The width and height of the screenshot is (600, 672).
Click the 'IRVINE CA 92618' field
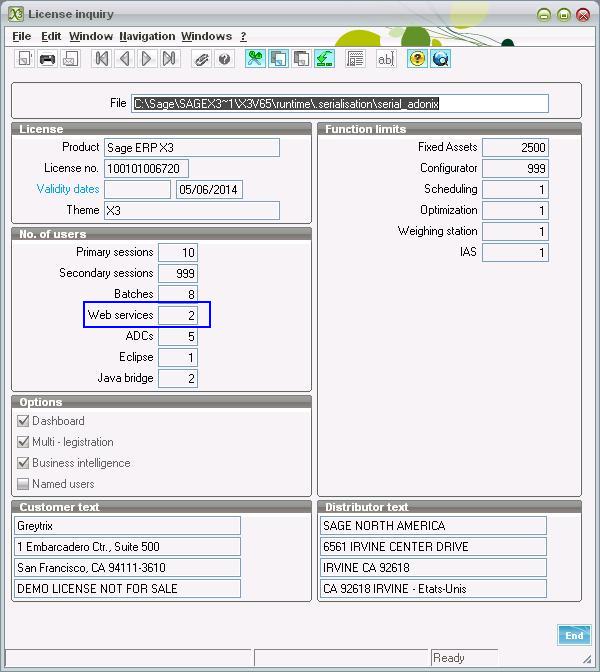pyautogui.click(x=433, y=567)
